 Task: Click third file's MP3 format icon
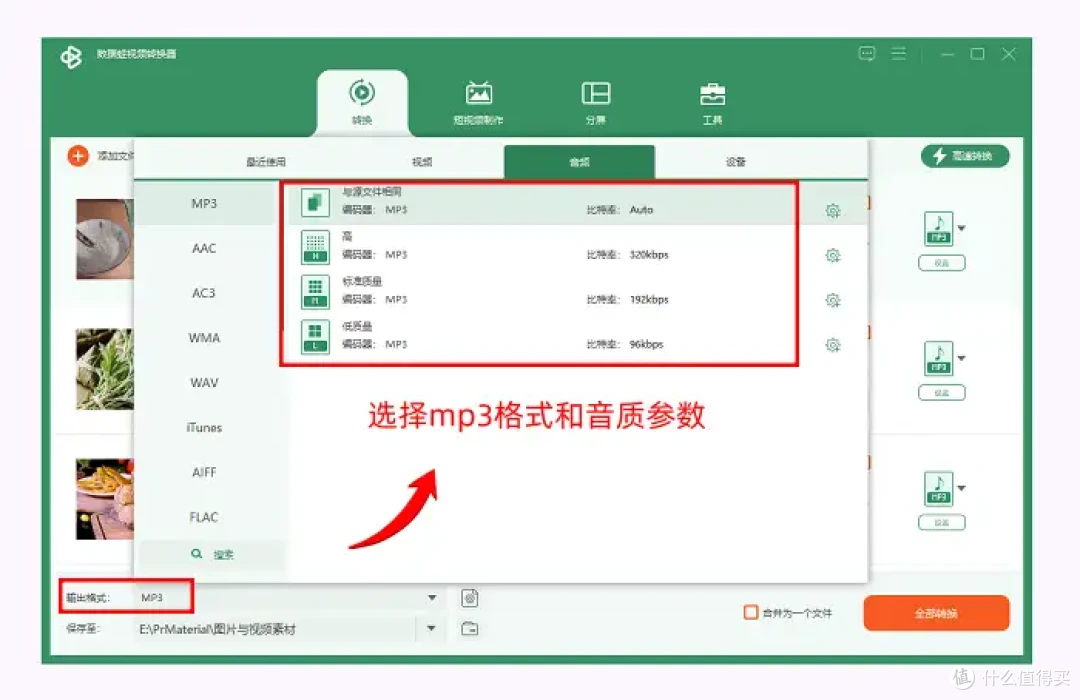[939, 488]
